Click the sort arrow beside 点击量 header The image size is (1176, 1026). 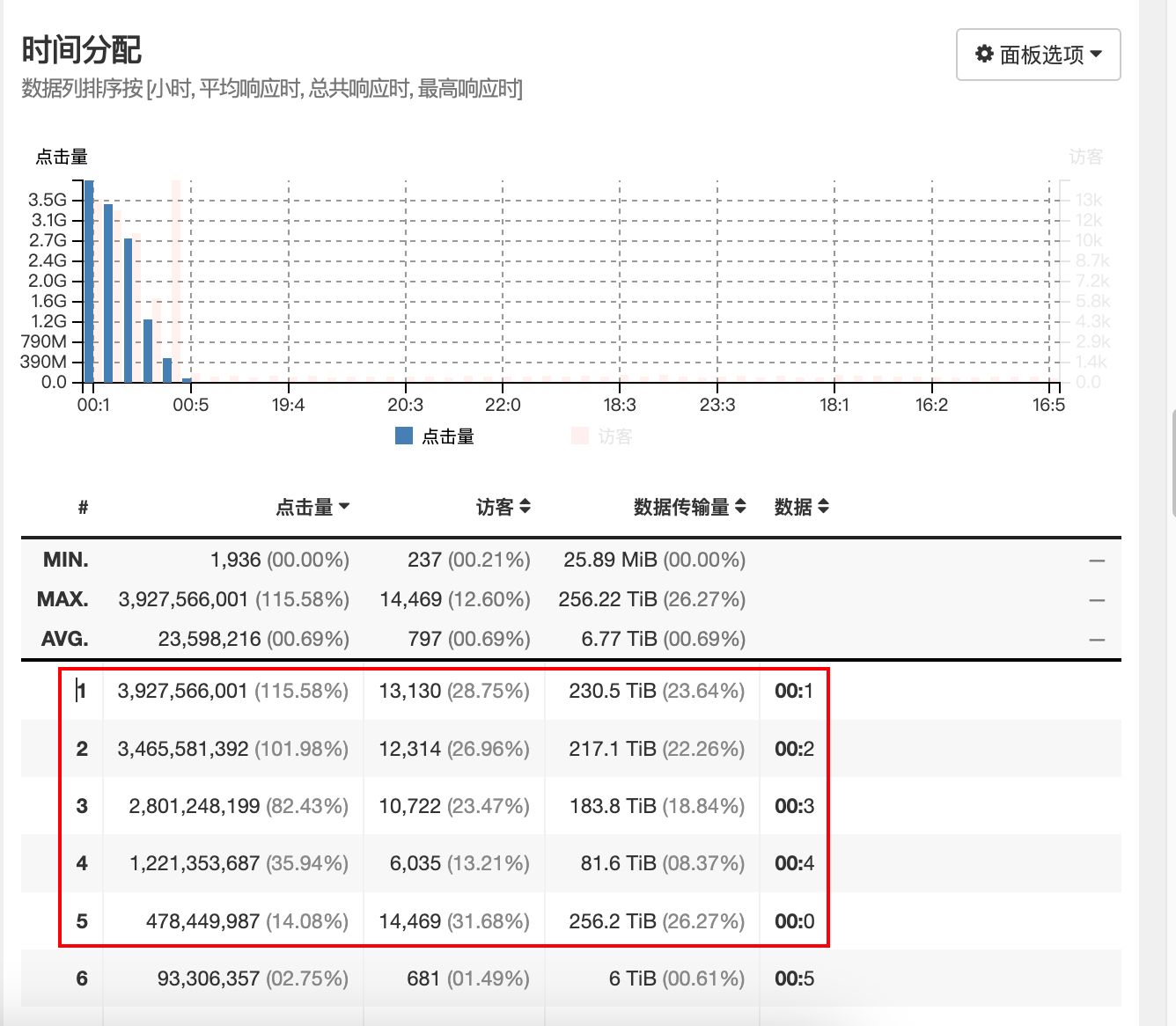coord(344,506)
